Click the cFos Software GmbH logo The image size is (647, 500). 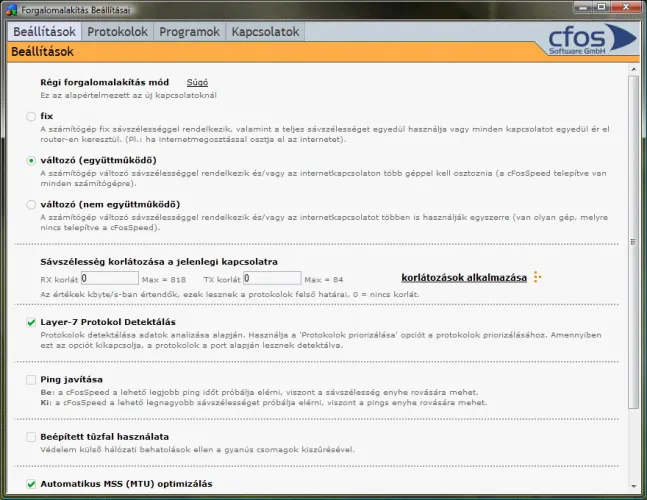pyautogui.click(x=592, y=40)
